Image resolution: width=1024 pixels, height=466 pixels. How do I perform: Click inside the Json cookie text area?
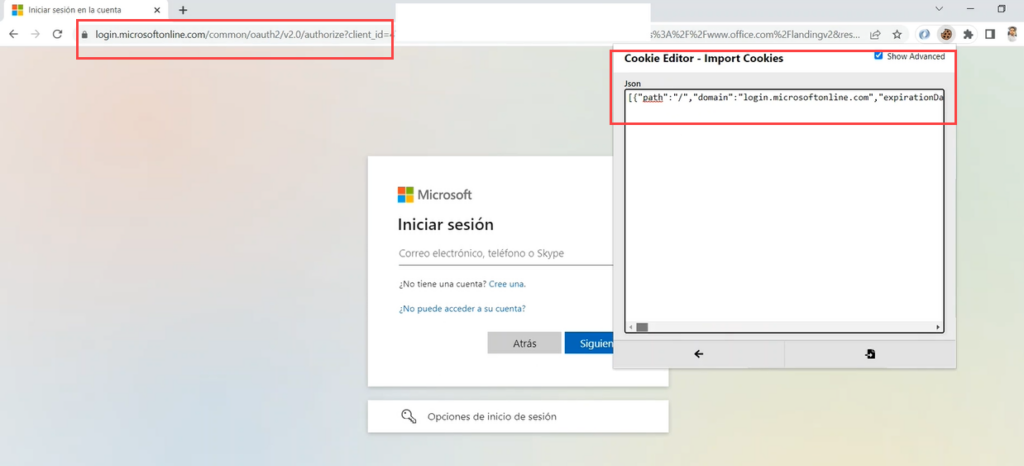click(x=784, y=211)
